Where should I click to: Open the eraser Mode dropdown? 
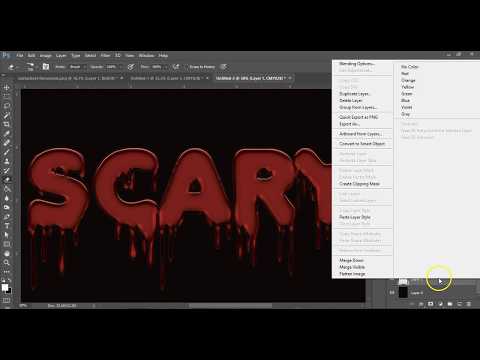pyautogui.click(x=77, y=67)
